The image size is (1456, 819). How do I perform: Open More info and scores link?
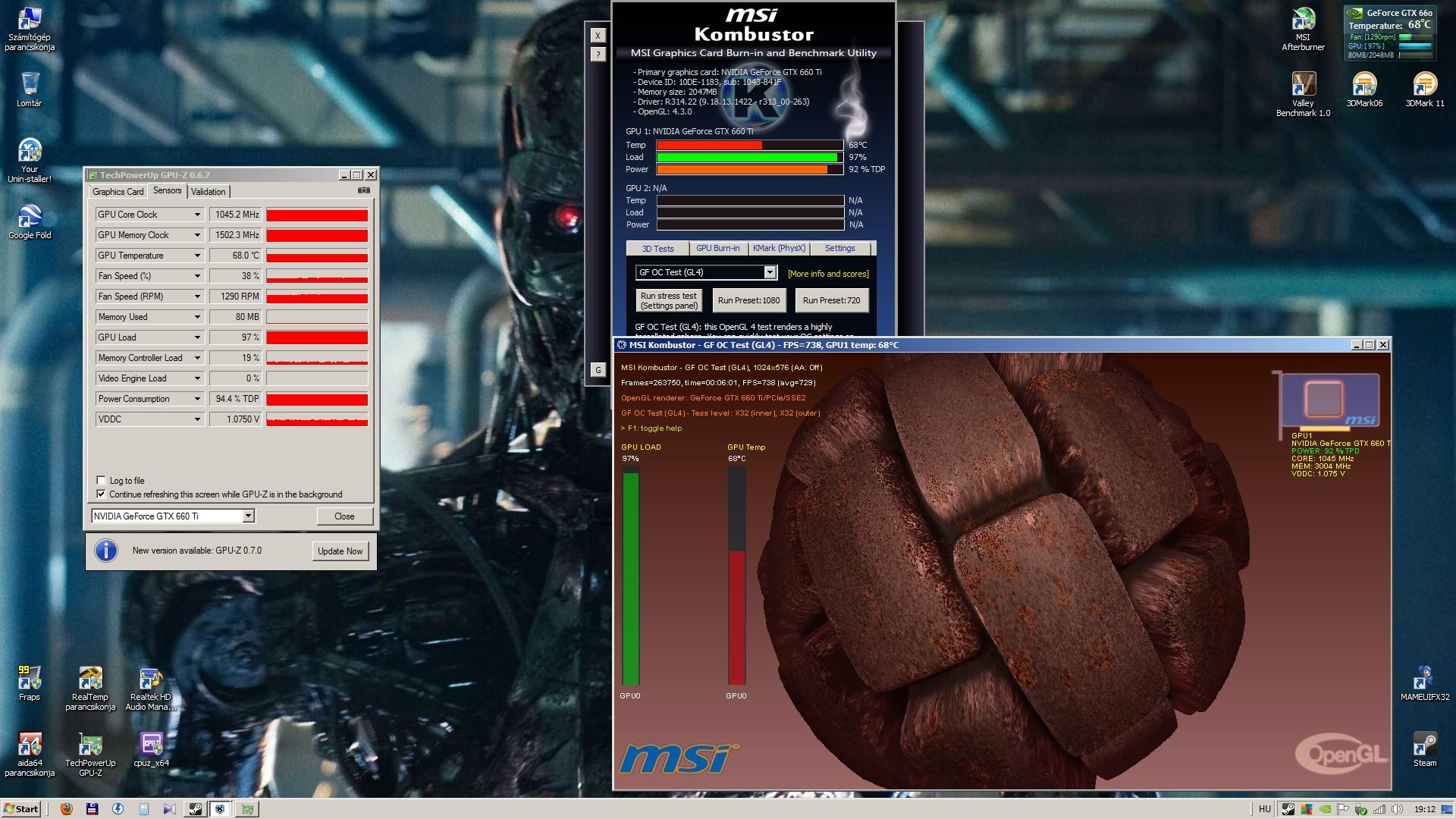tap(828, 274)
